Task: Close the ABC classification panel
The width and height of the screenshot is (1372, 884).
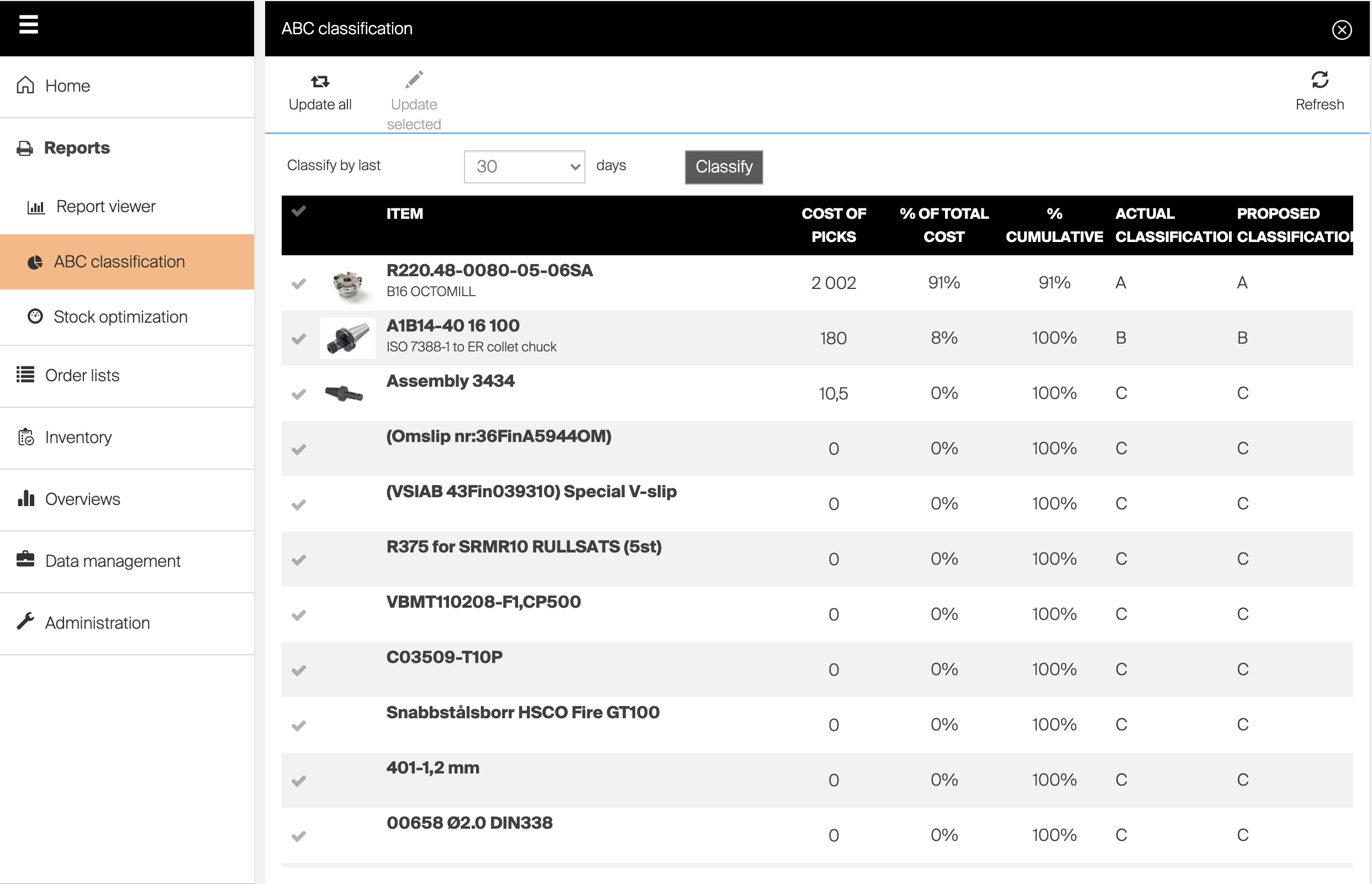Action: 1341,30
